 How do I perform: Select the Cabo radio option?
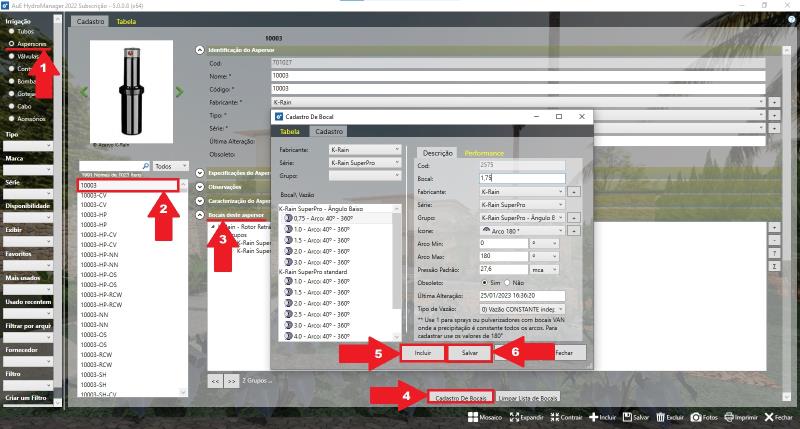[11, 104]
